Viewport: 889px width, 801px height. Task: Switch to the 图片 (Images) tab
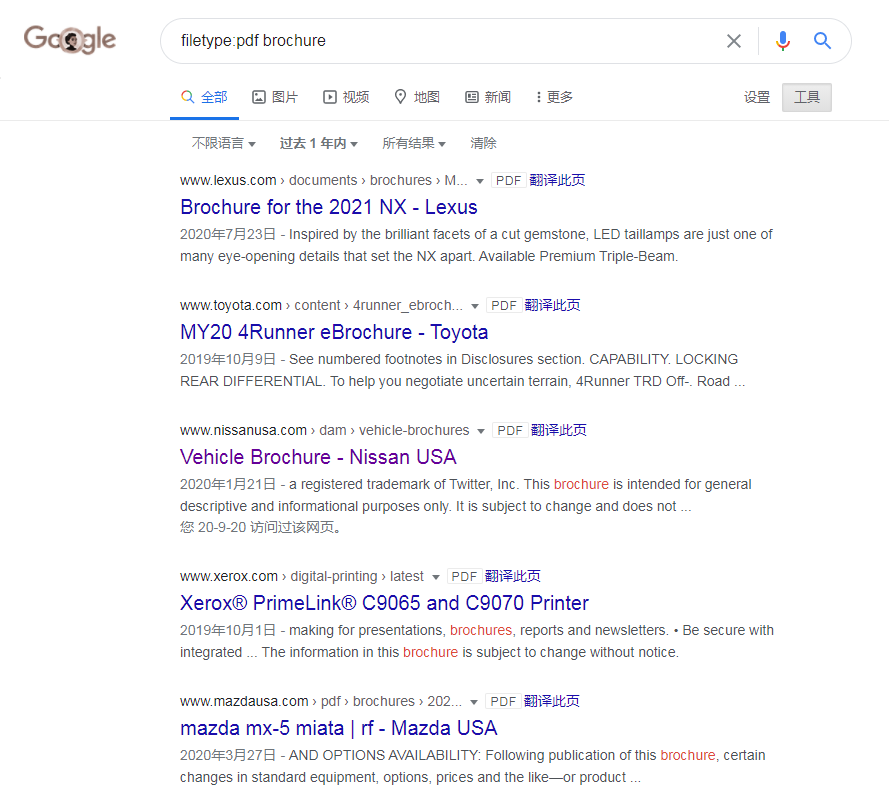tap(275, 97)
